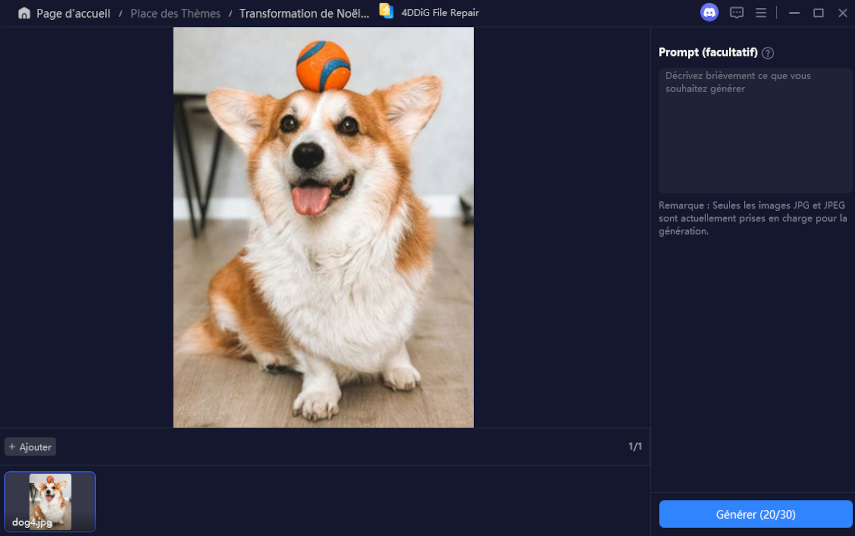
Task: Open Page d'accueil breadcrumb link
Action: tap(73, 14)
